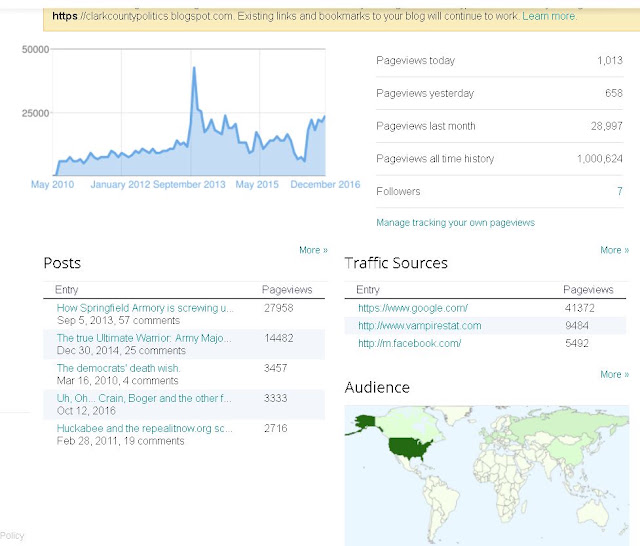This screenshot has width=640, height=546.
Task: Open the m.facebook.com traffic source link
Action: point(409,343)
